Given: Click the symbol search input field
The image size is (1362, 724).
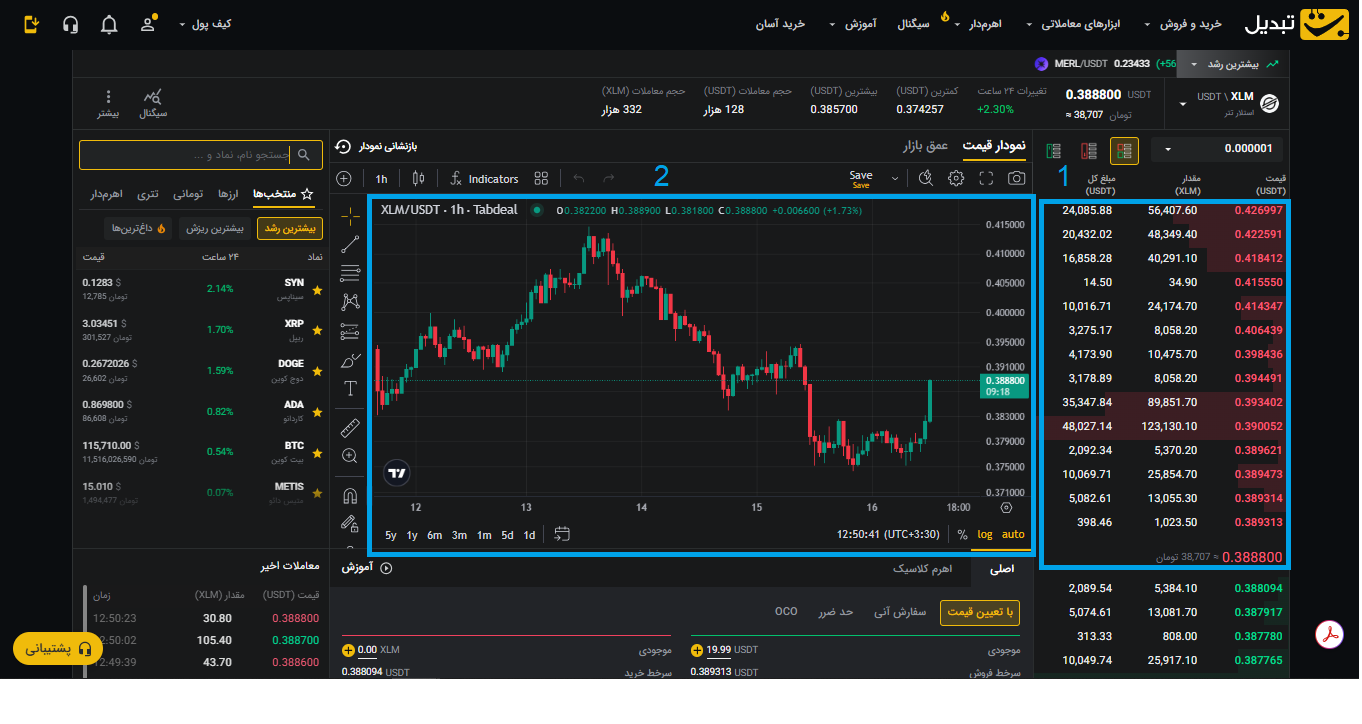Looking at the screenshot, I should tap(200, 155).
